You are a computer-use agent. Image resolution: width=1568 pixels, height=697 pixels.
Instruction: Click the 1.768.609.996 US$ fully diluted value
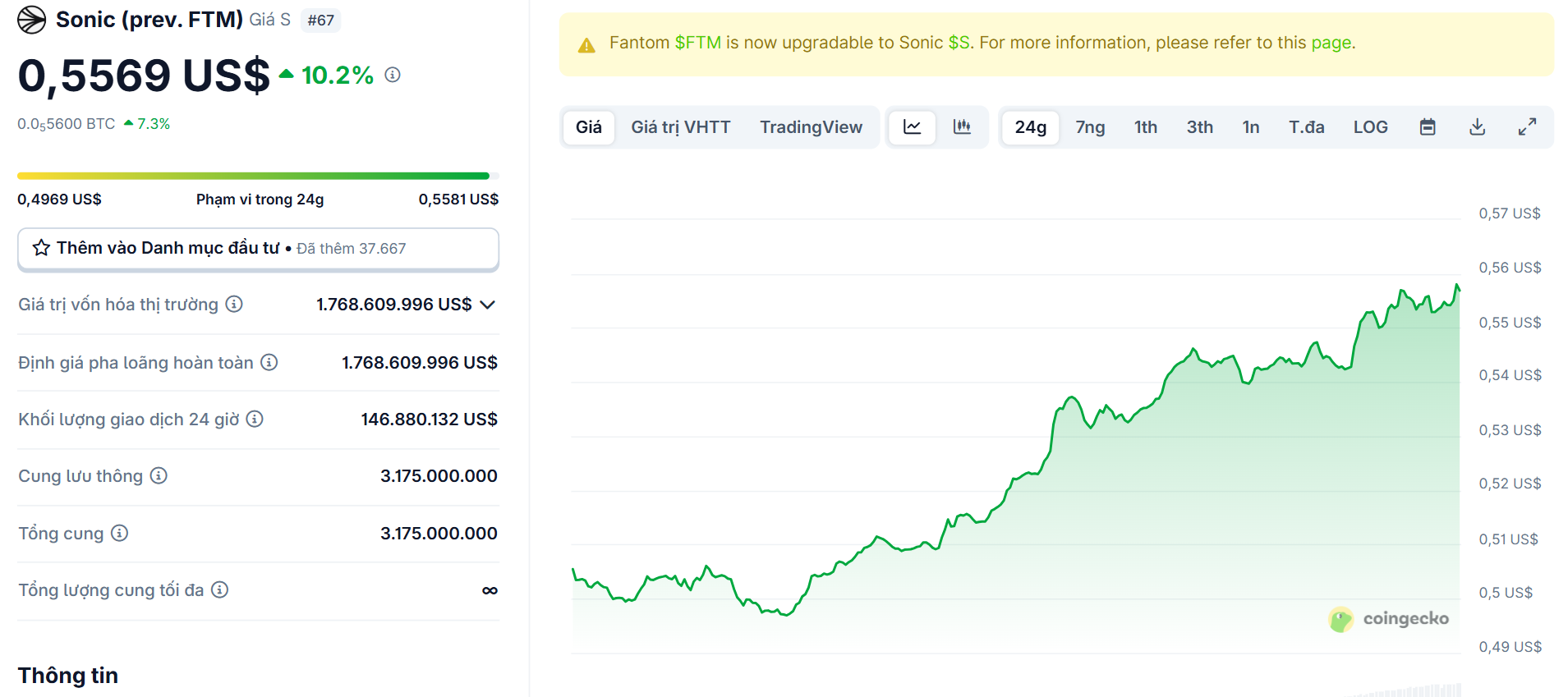pos(419,363)
